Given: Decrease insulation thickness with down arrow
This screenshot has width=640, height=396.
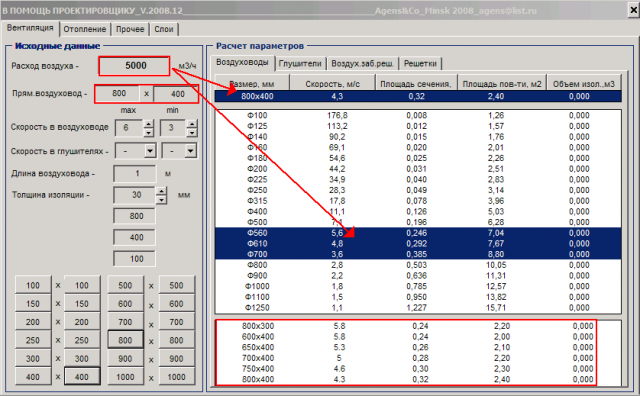Looking at the screenshot, I should [162, 200].
